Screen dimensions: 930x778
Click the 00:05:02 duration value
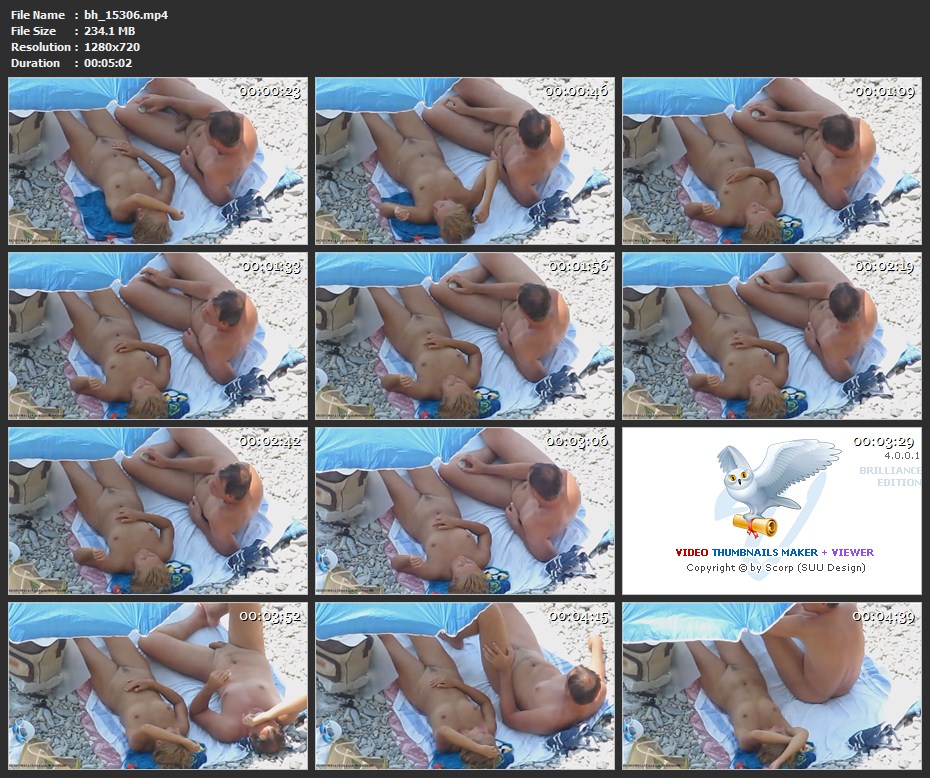(108, 63)
